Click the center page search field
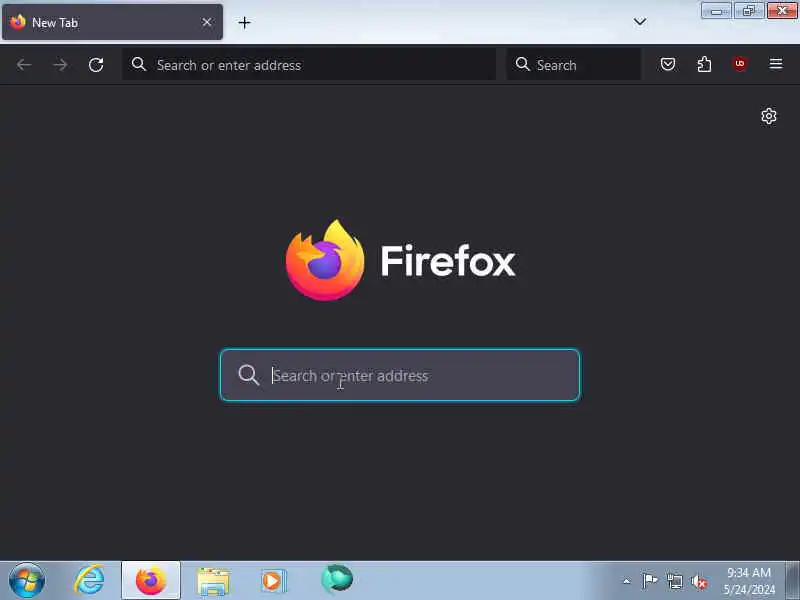The width and height of the screenshot is (800, 600). pyautogui.click(x=400, y=376)
